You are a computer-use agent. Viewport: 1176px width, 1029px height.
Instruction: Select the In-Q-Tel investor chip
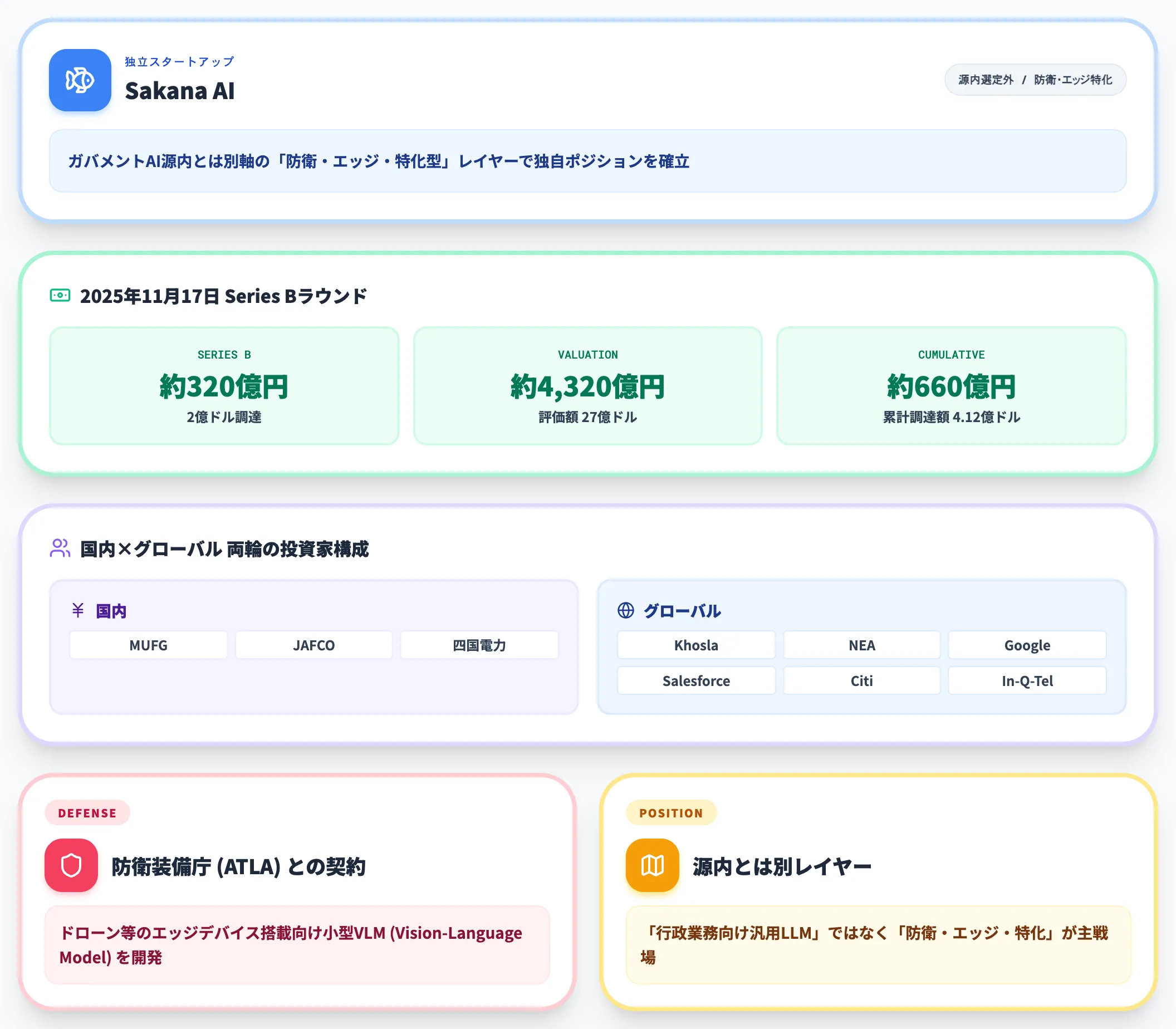(x=1027, y=681)
